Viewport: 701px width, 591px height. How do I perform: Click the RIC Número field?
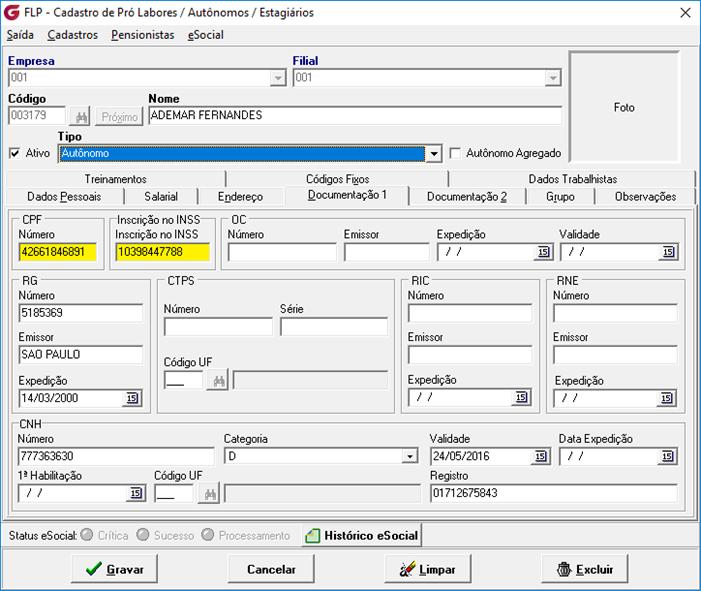pyautogui.click(x=470, y=313)
